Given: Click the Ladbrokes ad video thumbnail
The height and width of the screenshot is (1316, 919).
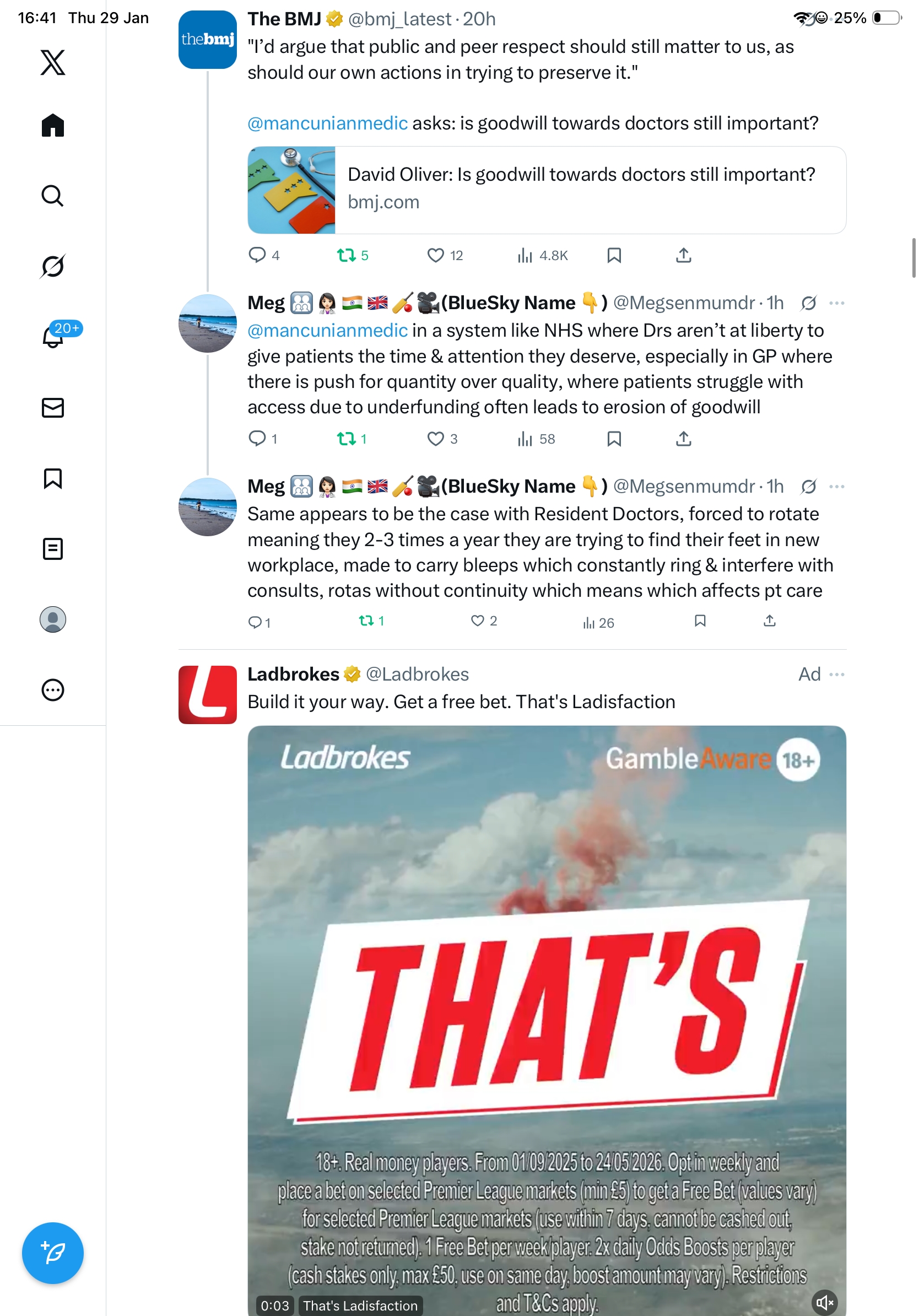Looking at the screenshot, I should point(547,1021).
